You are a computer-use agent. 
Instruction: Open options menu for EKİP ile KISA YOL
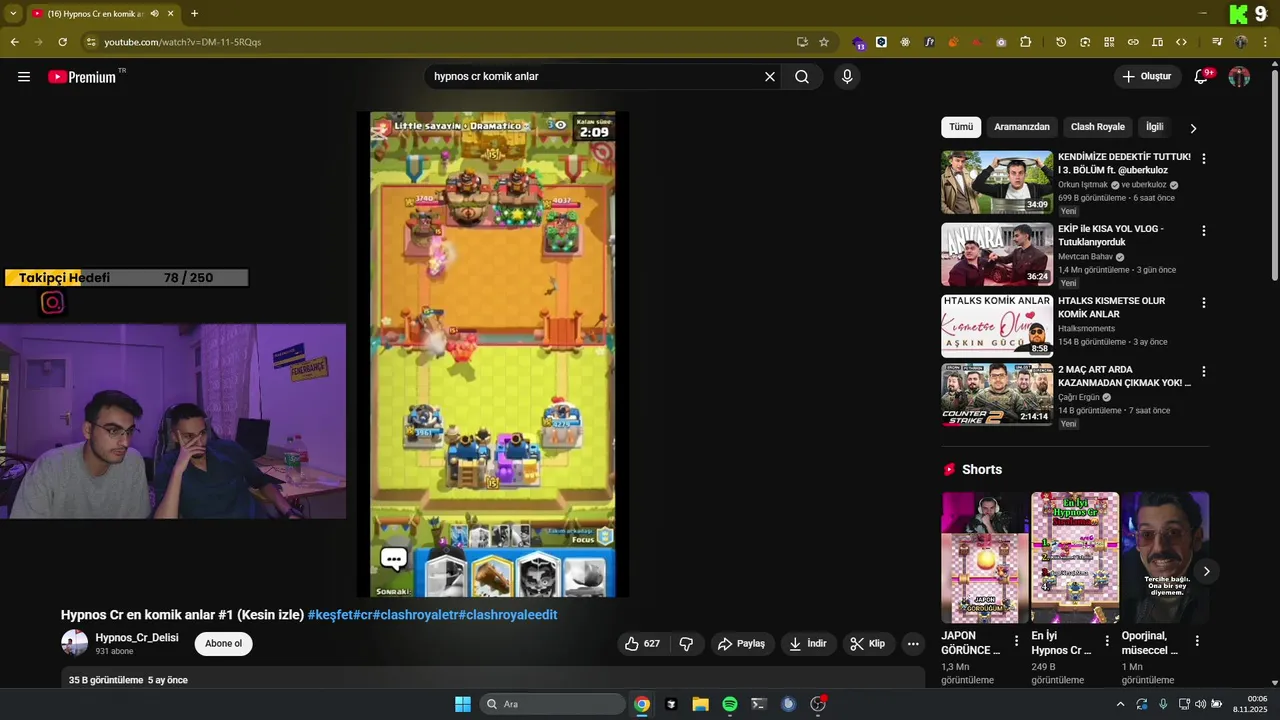click(1204, 231)
